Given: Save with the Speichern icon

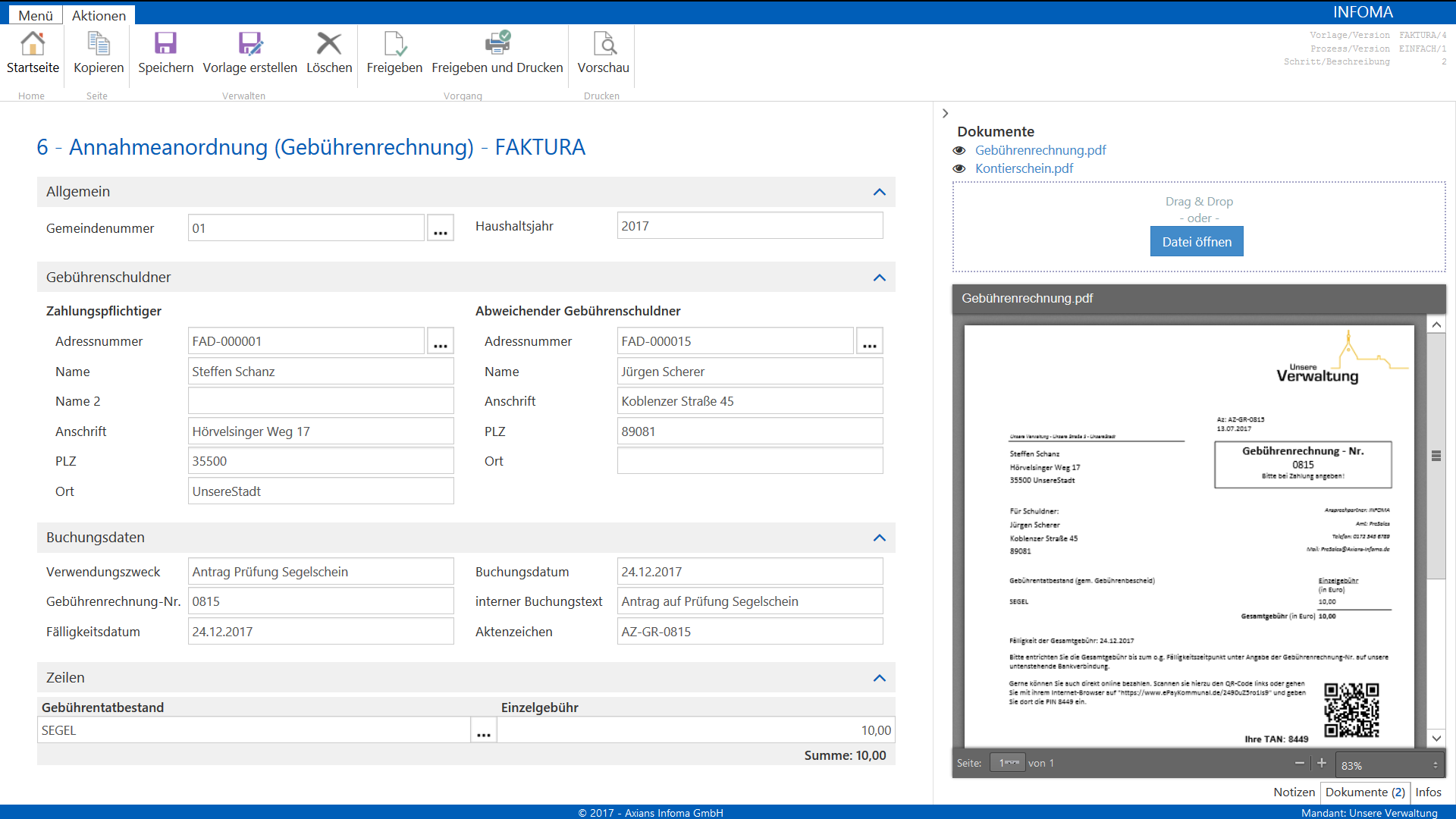Looking at the screenshot, I should coord(165,44).
